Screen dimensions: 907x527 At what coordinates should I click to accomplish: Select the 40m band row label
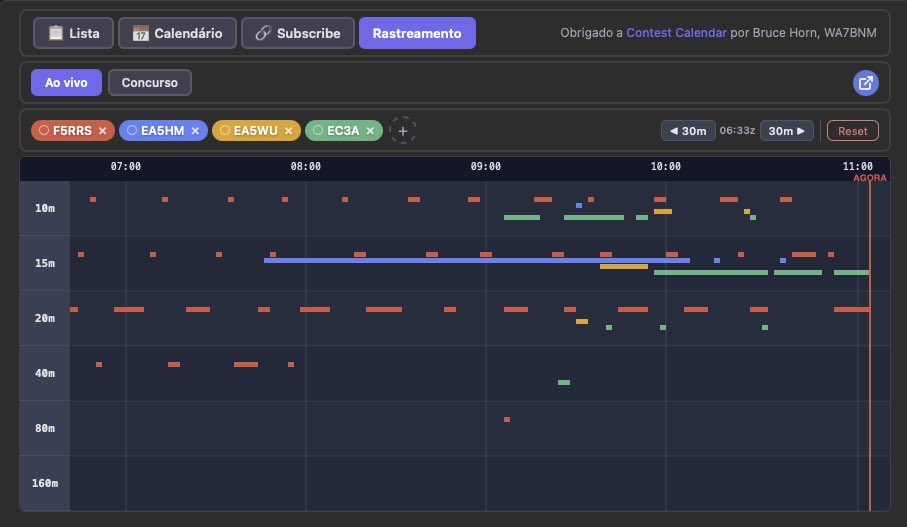(x=45, y=373)
